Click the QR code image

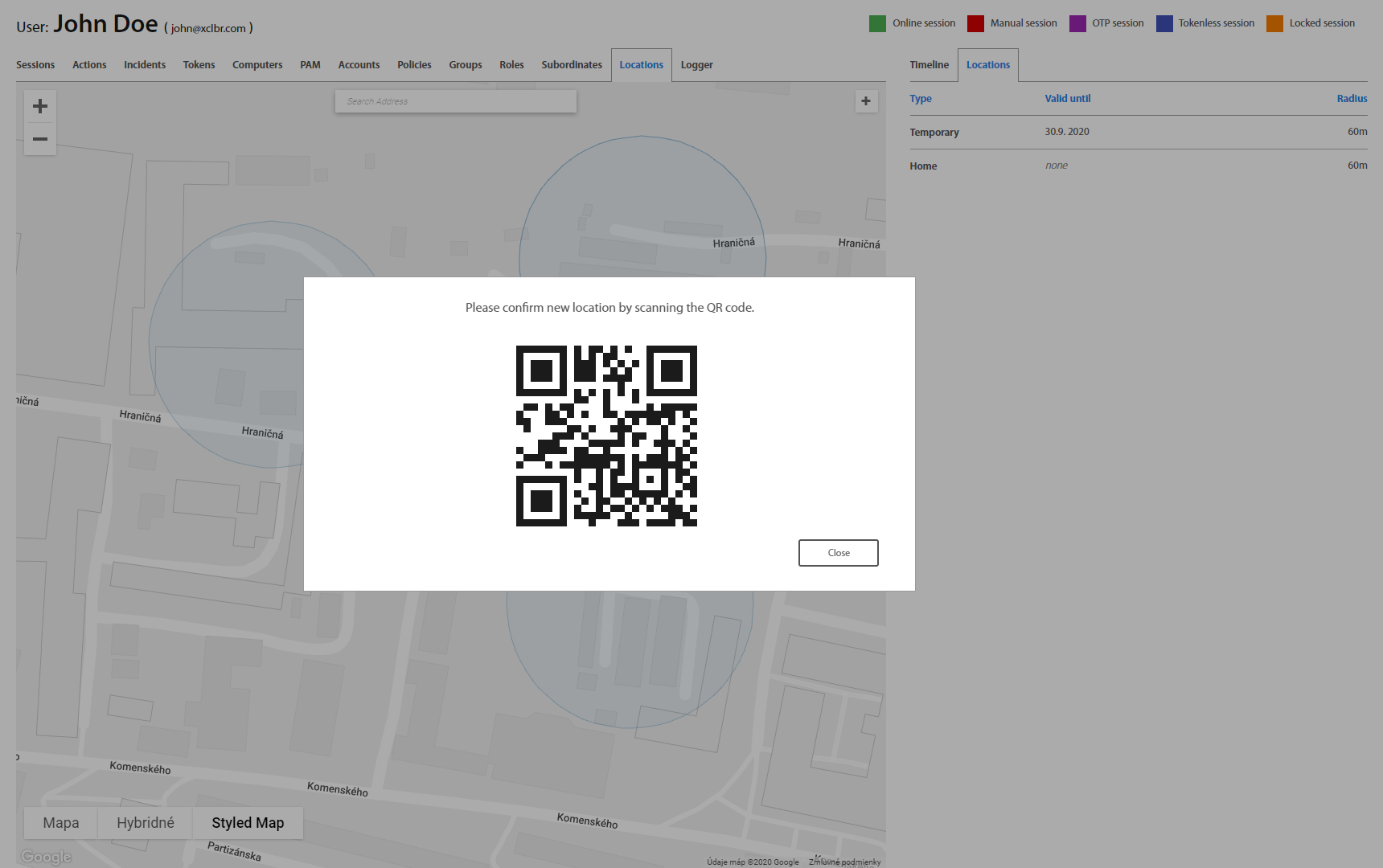tap(606, 436)
